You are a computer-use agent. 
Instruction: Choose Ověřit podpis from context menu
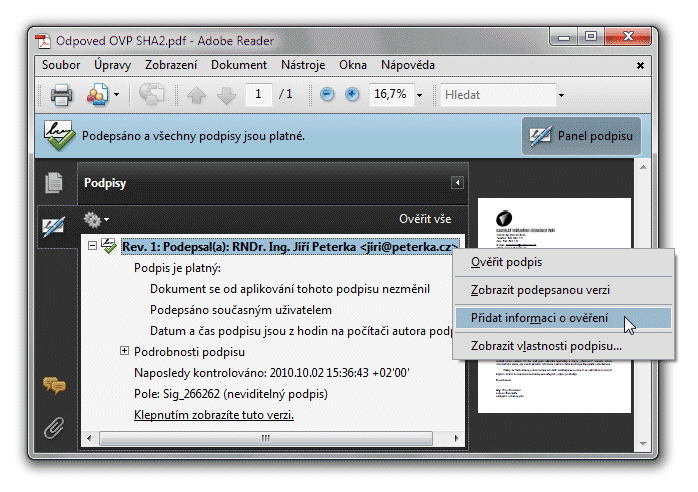coord(563,262)
